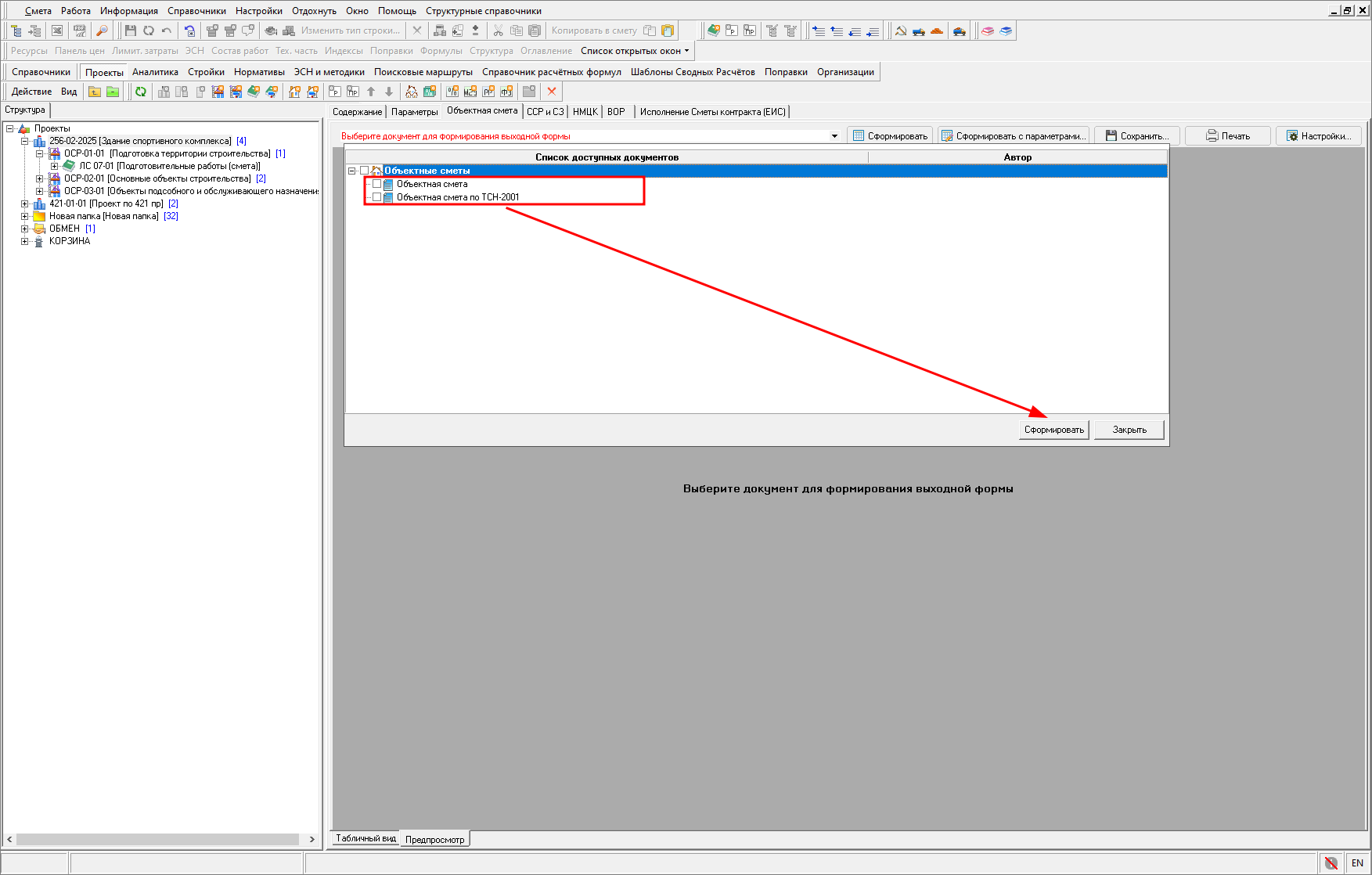This screenshot has width=1372, height=875.
Task: Click the 'Печать' print button
Action: (1228, 136)
